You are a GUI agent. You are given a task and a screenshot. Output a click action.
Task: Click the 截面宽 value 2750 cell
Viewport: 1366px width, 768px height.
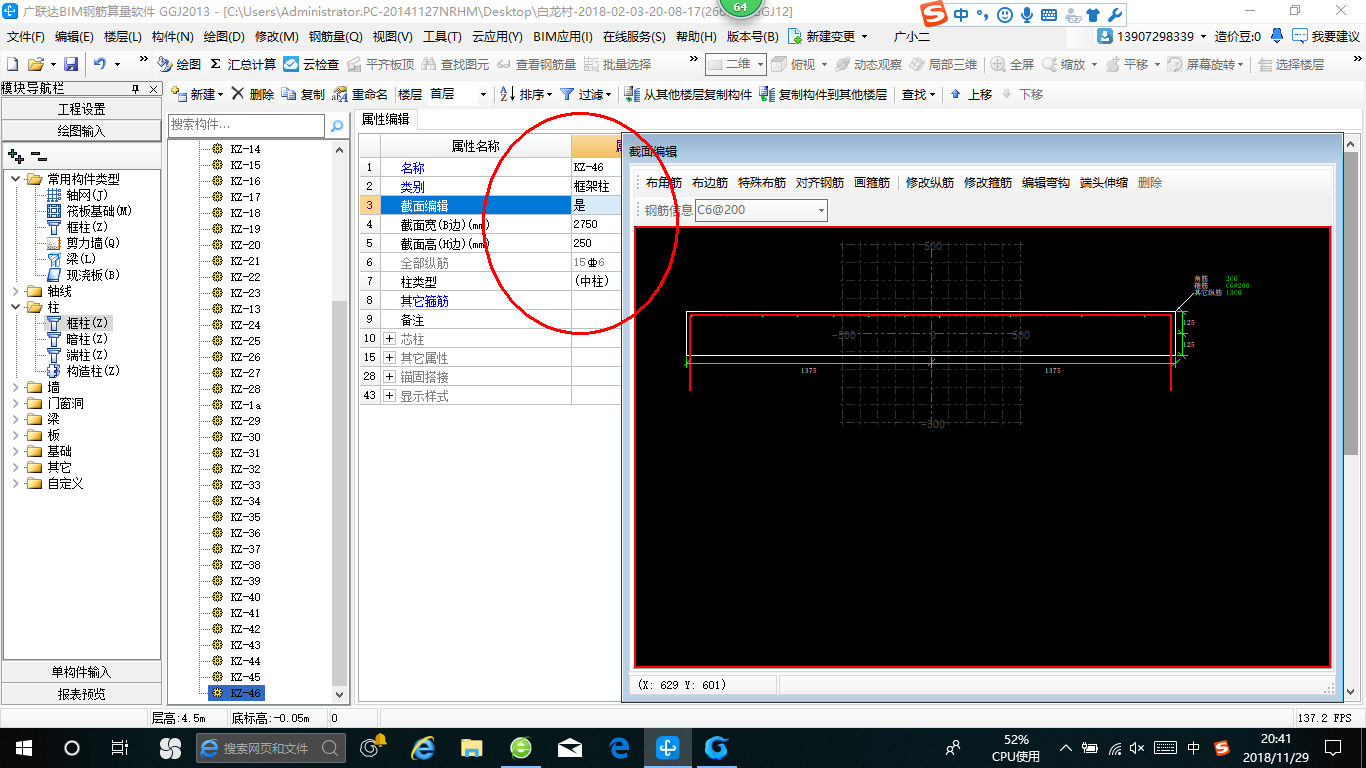pos(596,224)
